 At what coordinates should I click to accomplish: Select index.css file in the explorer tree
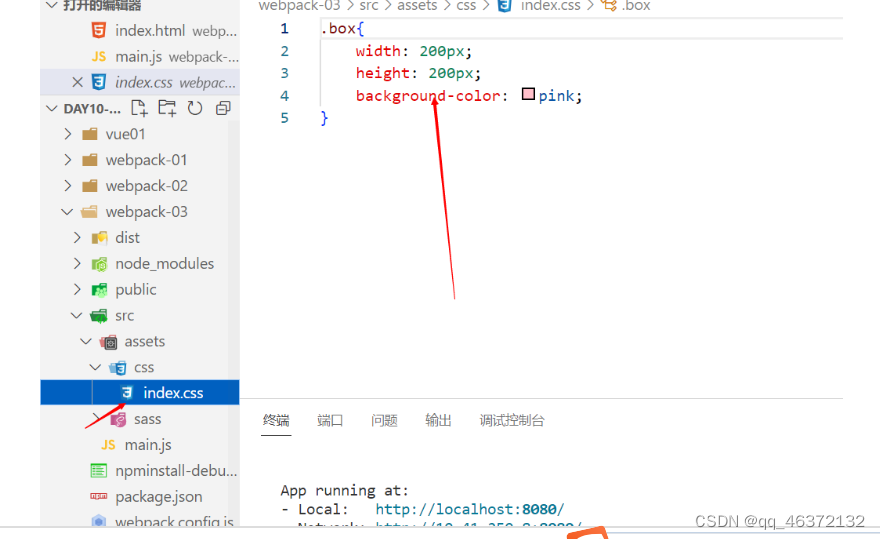point(140,392)
